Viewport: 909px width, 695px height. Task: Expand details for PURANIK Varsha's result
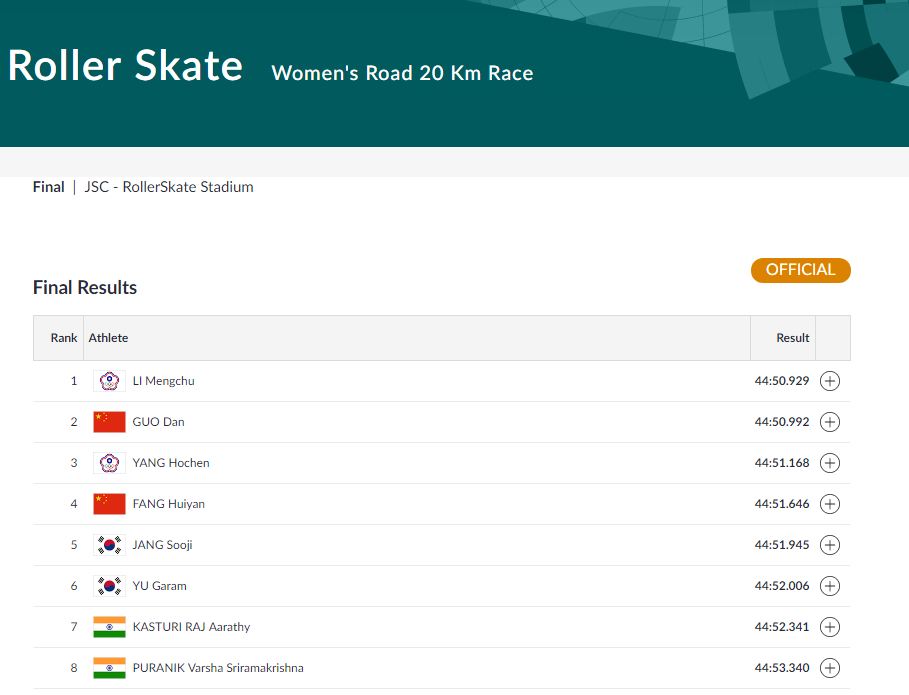[830, 668]
